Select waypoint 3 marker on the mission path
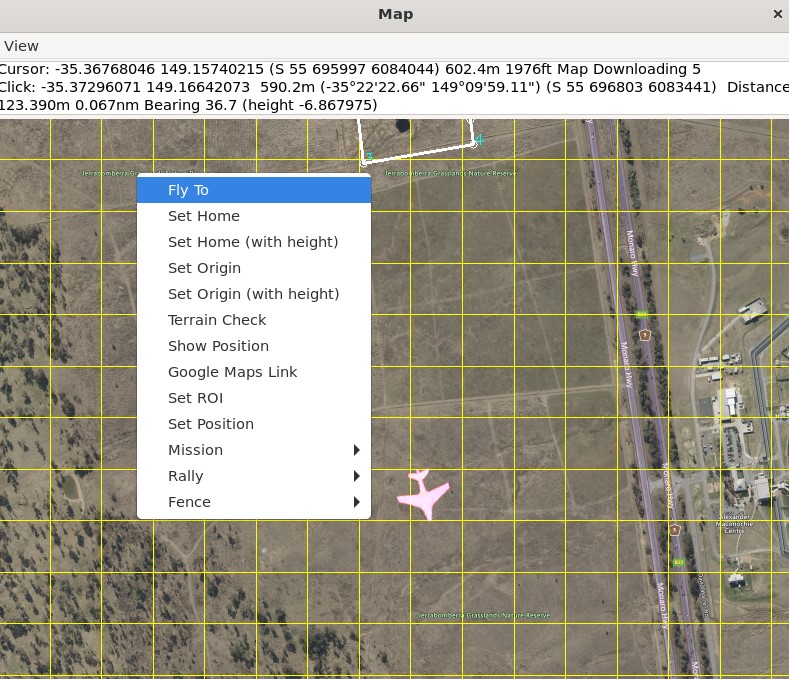789x679 pixels. coord(364,160)
